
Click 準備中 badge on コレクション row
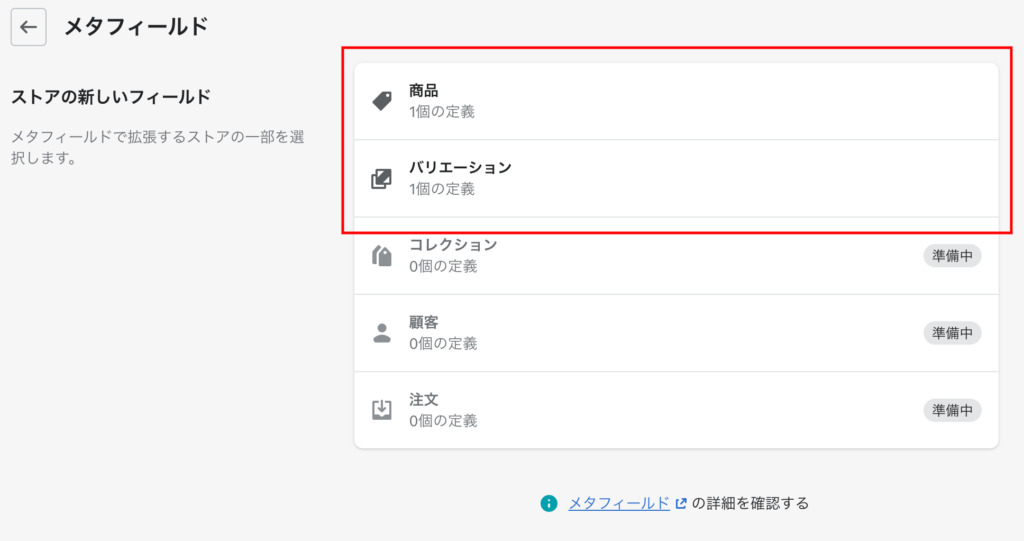coord(952,255)
